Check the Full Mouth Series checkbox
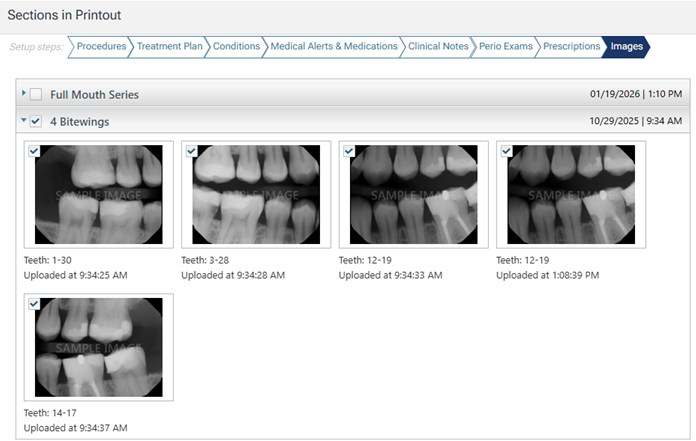This screenshot has height=441, width=696. pyautogui.click(x=36, y=94)
